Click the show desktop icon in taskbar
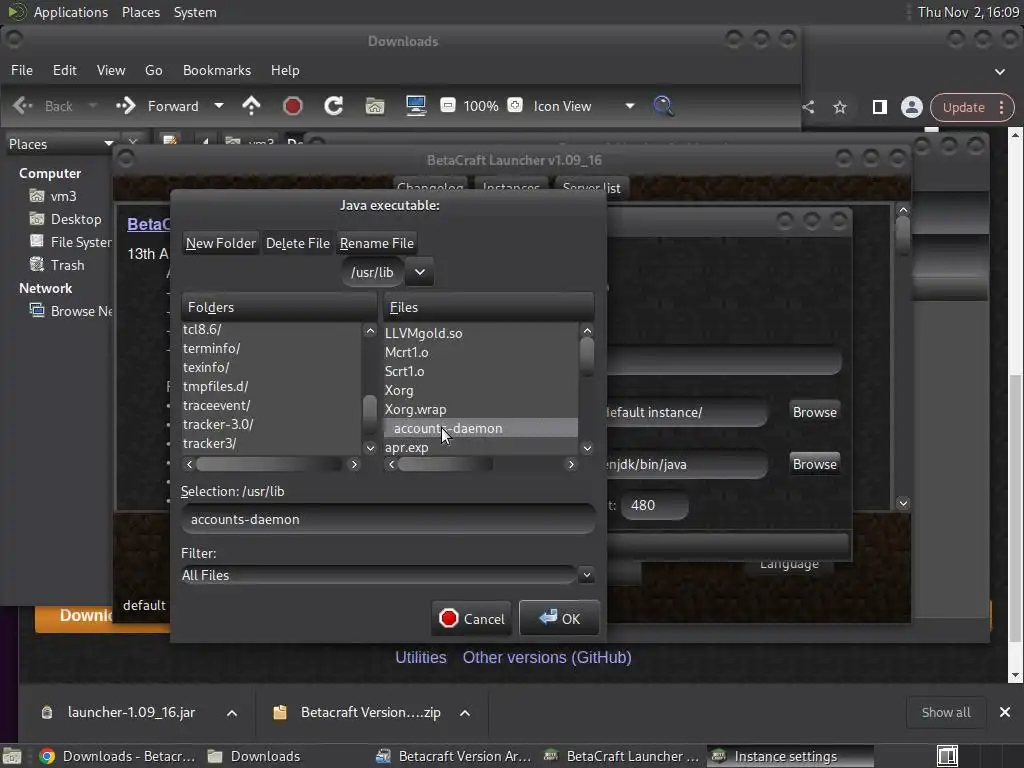Image resolution: width=1024 pixels, height=768 pixels. (12, 756)
